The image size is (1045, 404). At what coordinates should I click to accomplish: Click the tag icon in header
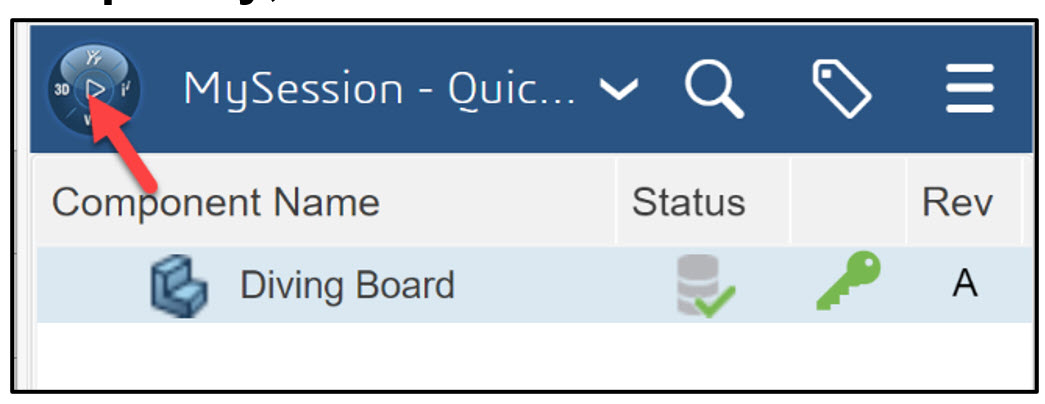[x=841, y=89]
